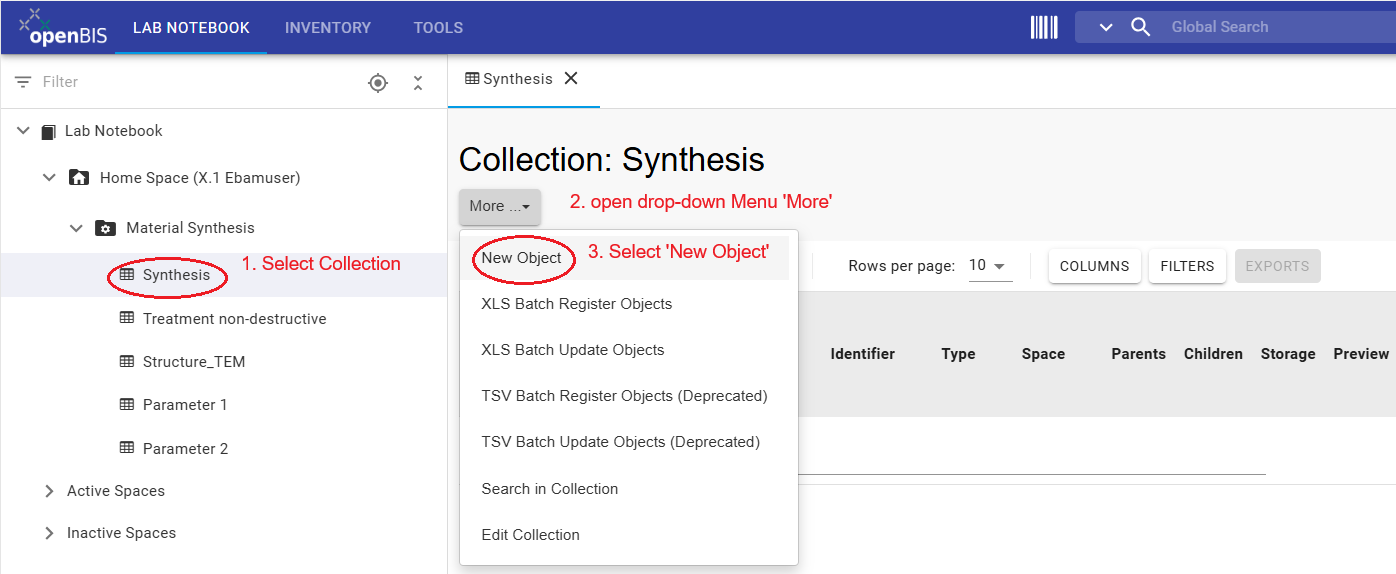Open the search type dropdown arrow

[1106, 27]
